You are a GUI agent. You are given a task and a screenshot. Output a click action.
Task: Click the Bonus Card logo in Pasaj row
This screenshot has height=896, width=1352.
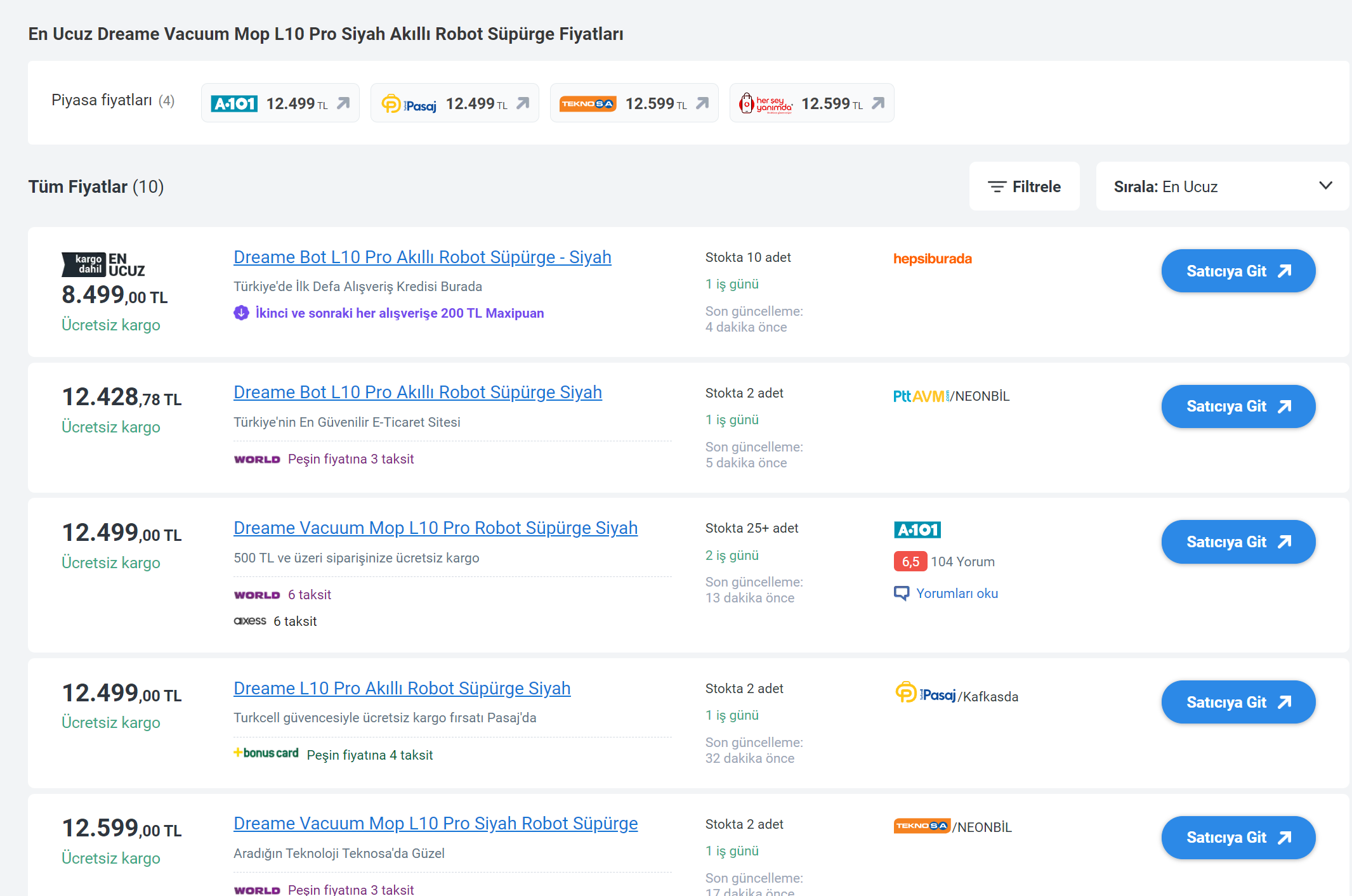pyautogui.click(x=266, y=753)
